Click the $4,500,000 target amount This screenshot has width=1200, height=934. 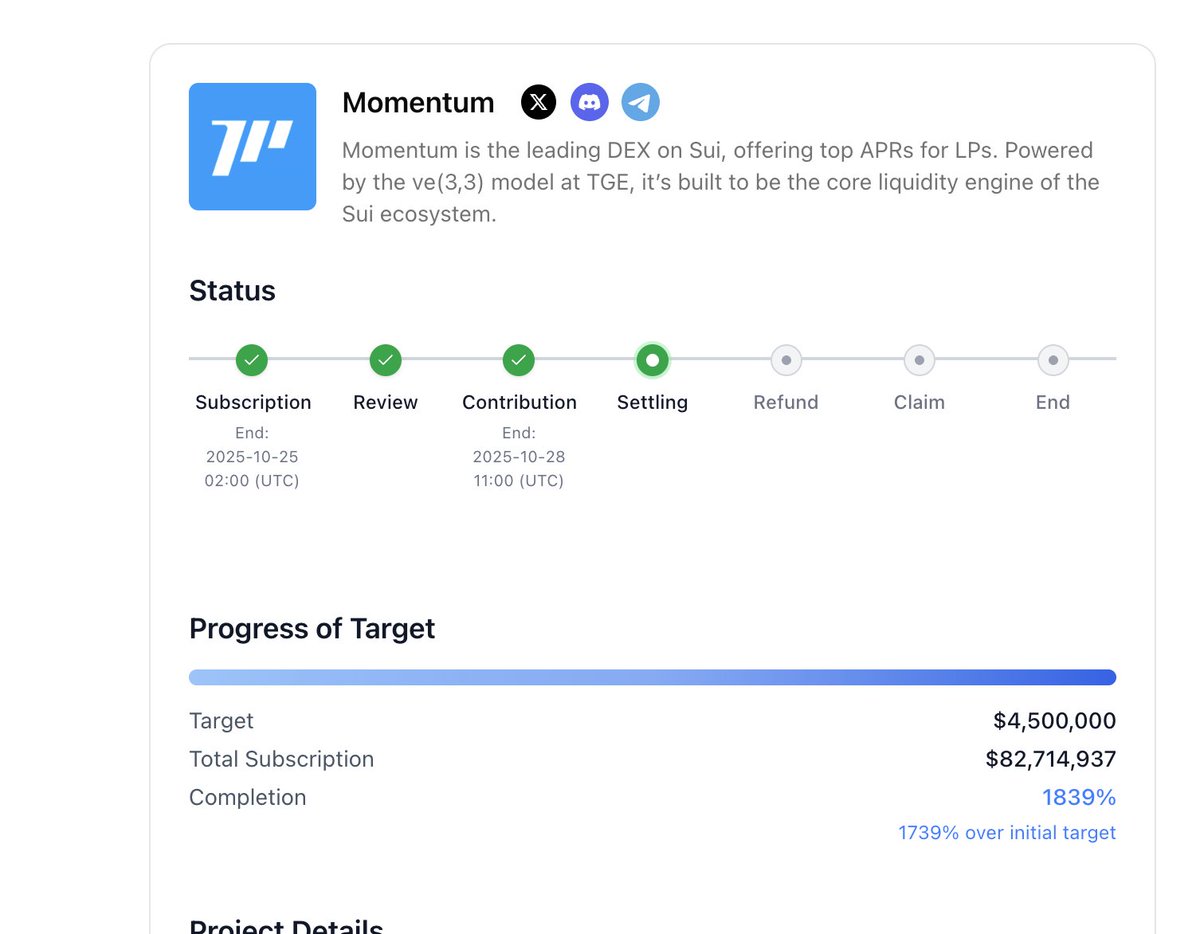pos(1054,721)
